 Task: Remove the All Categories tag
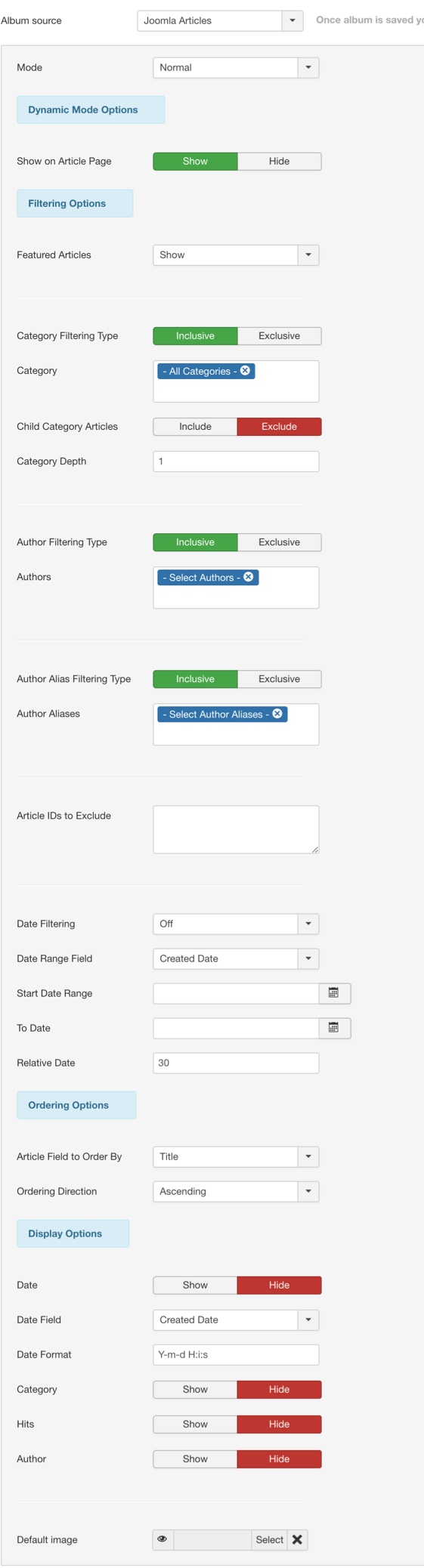tap(246, 371)
